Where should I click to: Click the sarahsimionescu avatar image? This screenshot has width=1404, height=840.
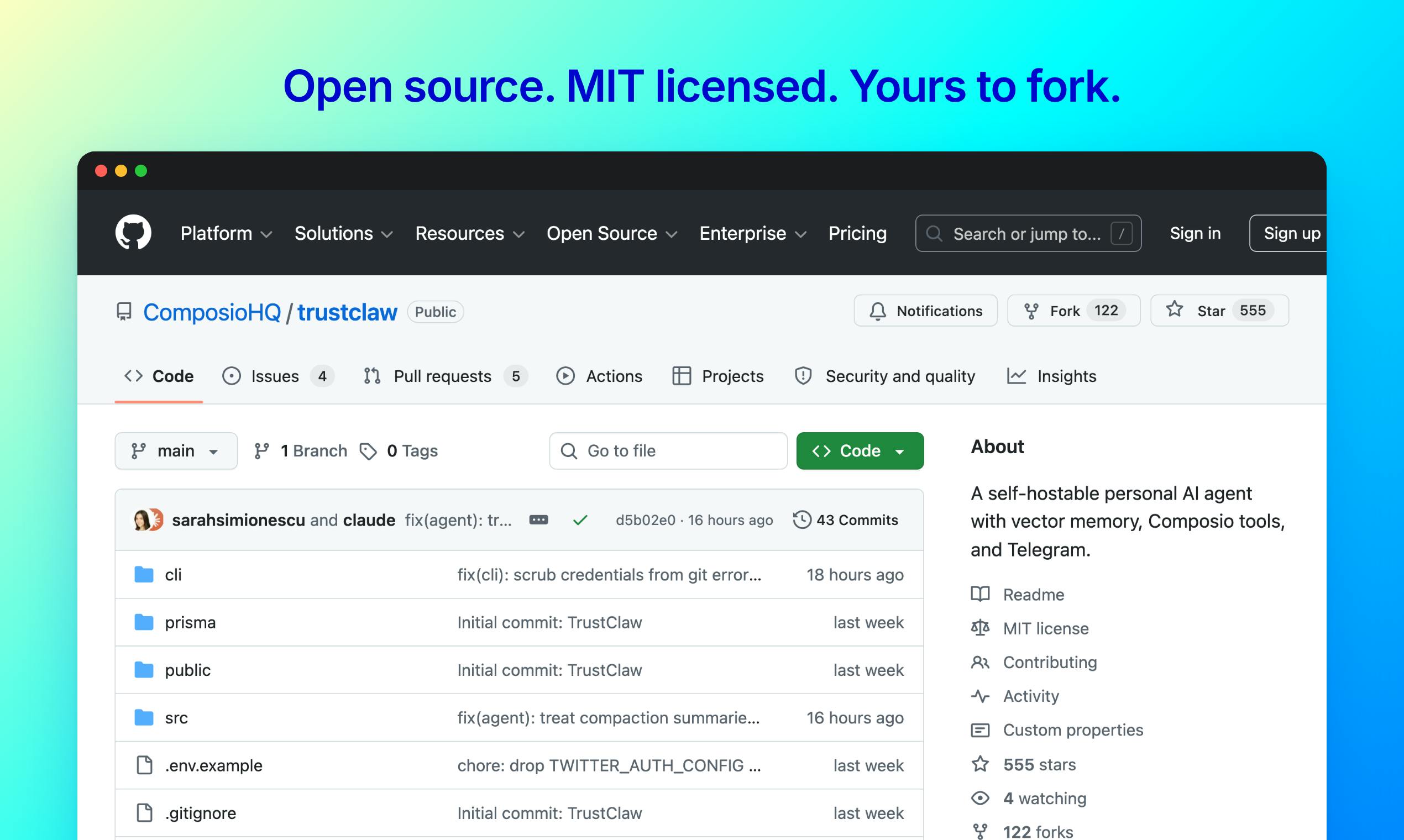142,519
